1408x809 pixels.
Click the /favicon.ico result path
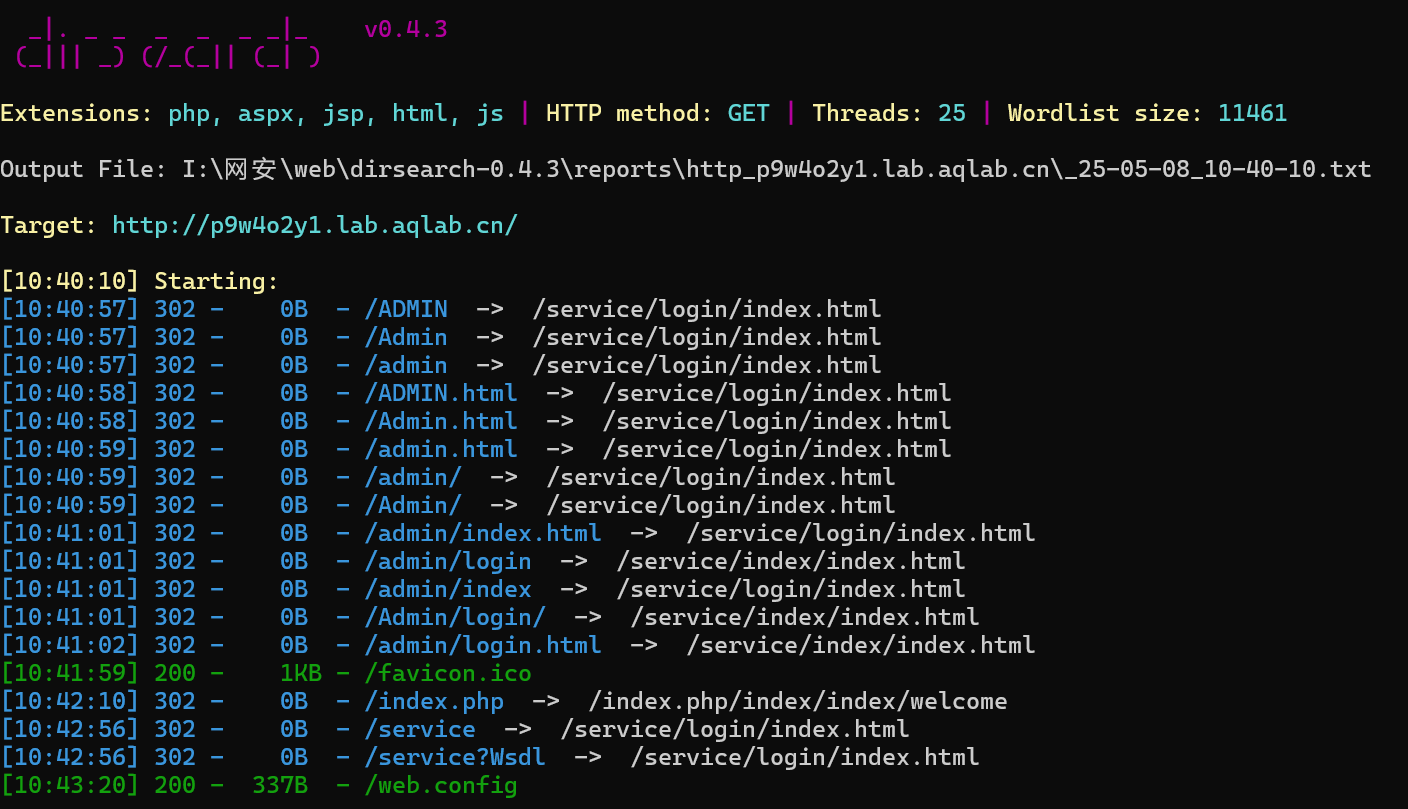(x=448, y=673)
